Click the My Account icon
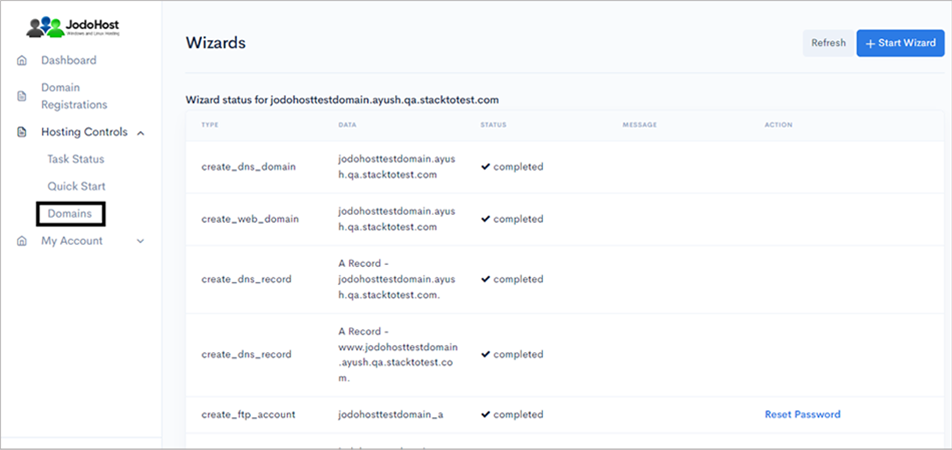 [x=22, y=241]
